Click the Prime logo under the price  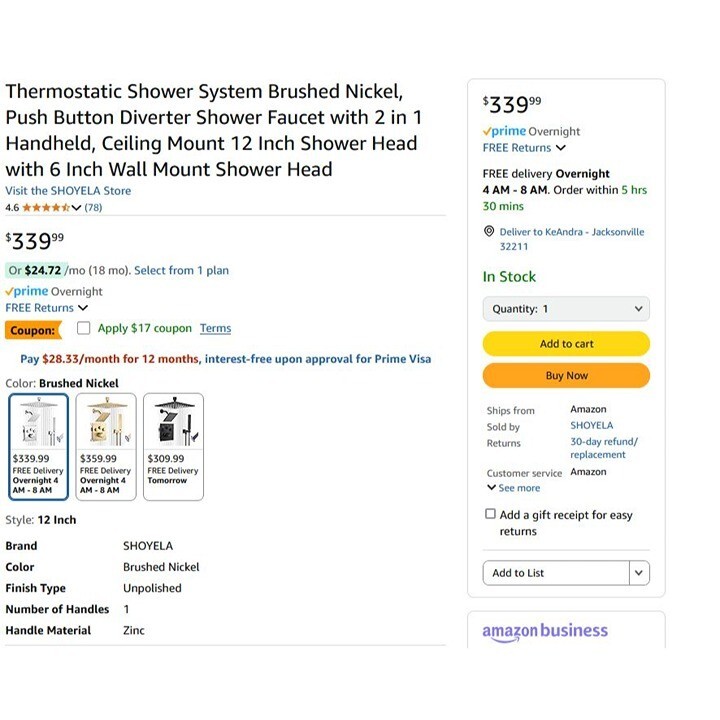pos(27,291)
